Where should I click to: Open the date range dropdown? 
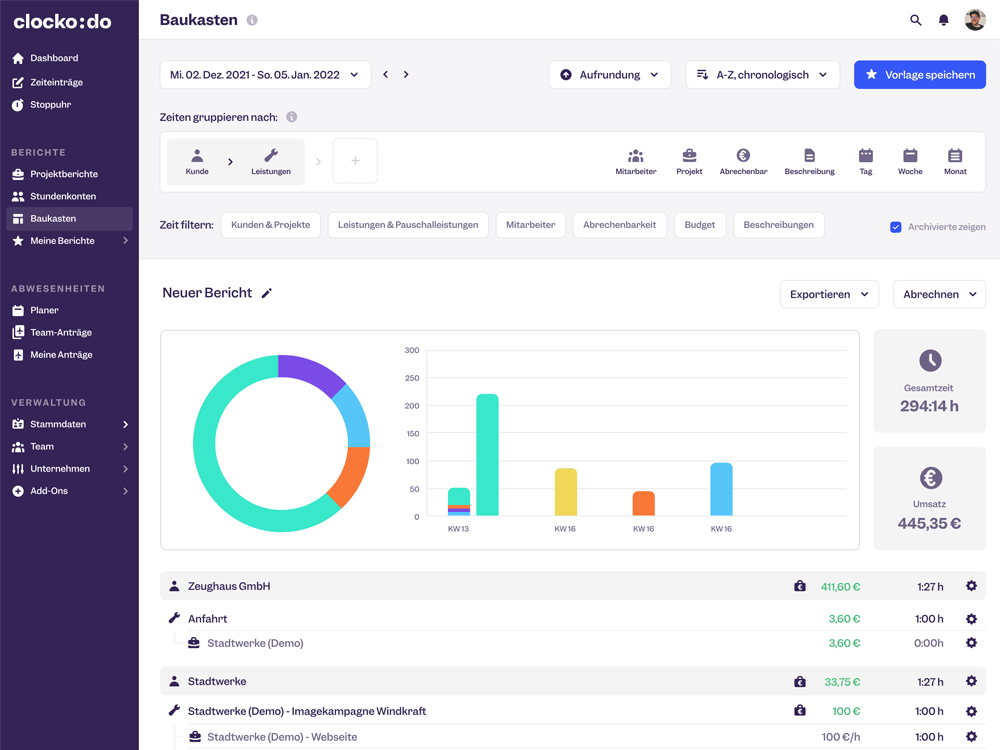tap(265, 75)
